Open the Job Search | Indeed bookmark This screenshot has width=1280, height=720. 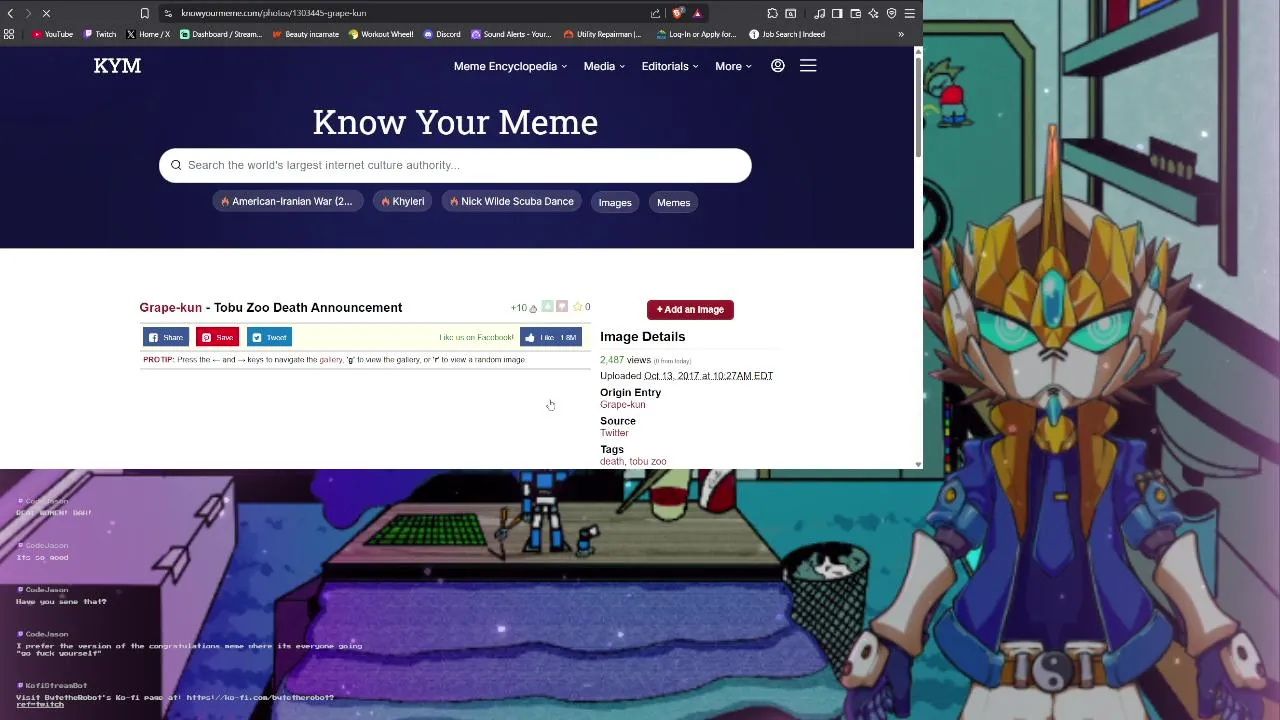click(x=787, y=34)
